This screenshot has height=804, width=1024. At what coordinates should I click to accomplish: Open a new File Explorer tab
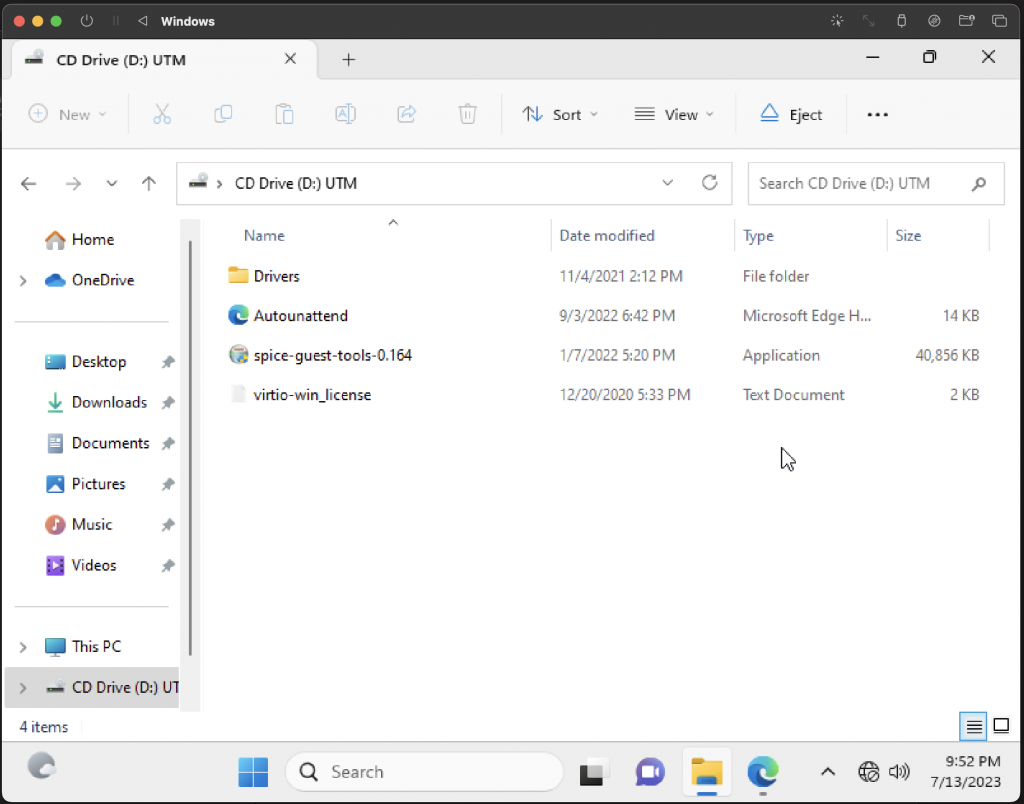click(348, 60)
